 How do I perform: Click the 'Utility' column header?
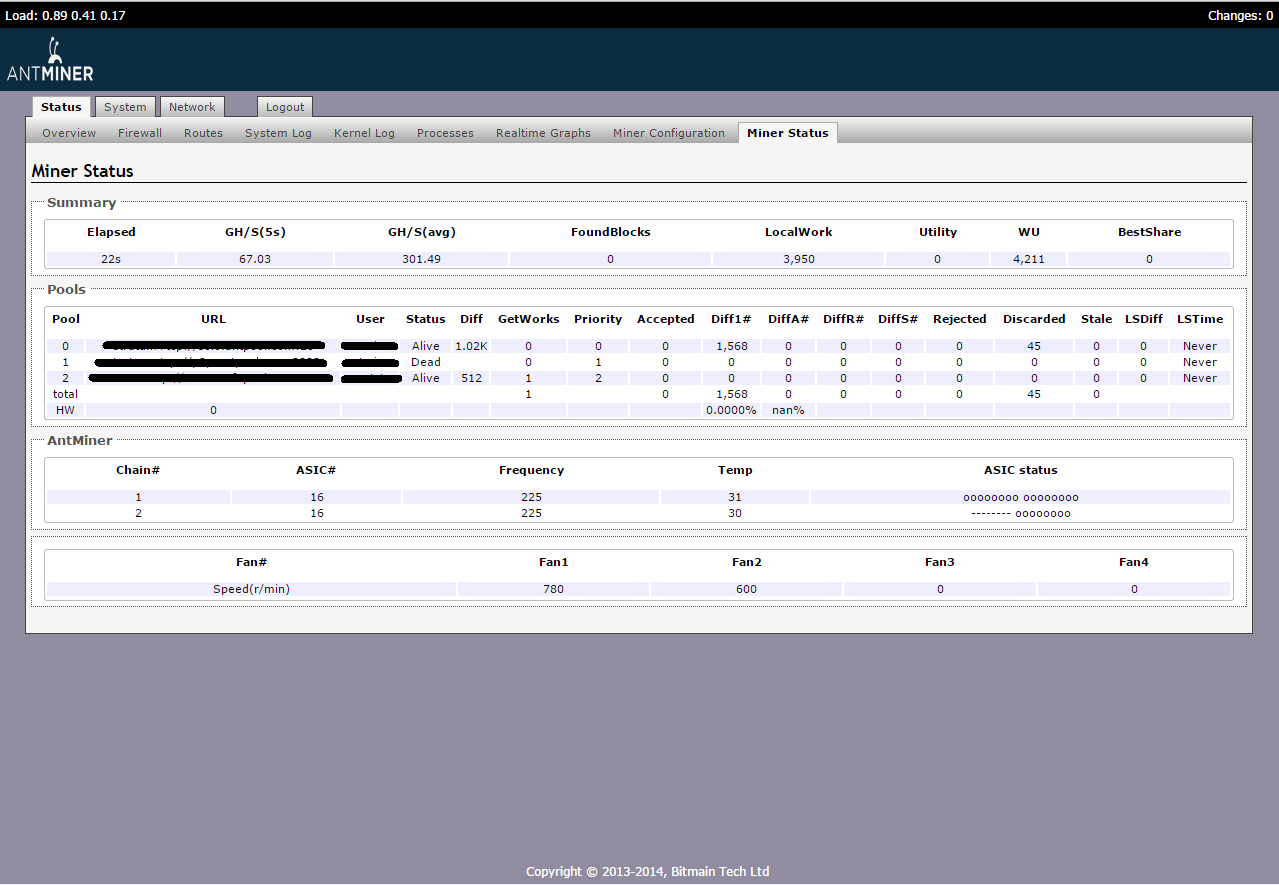coord(938,232)
